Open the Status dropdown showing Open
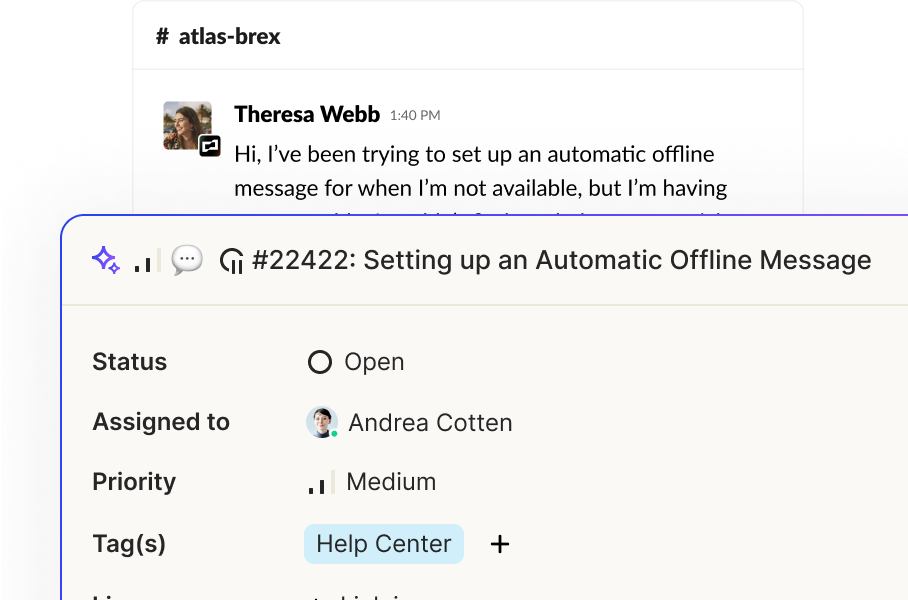Viewport: 908px width, 600px height. pos(356,362)
